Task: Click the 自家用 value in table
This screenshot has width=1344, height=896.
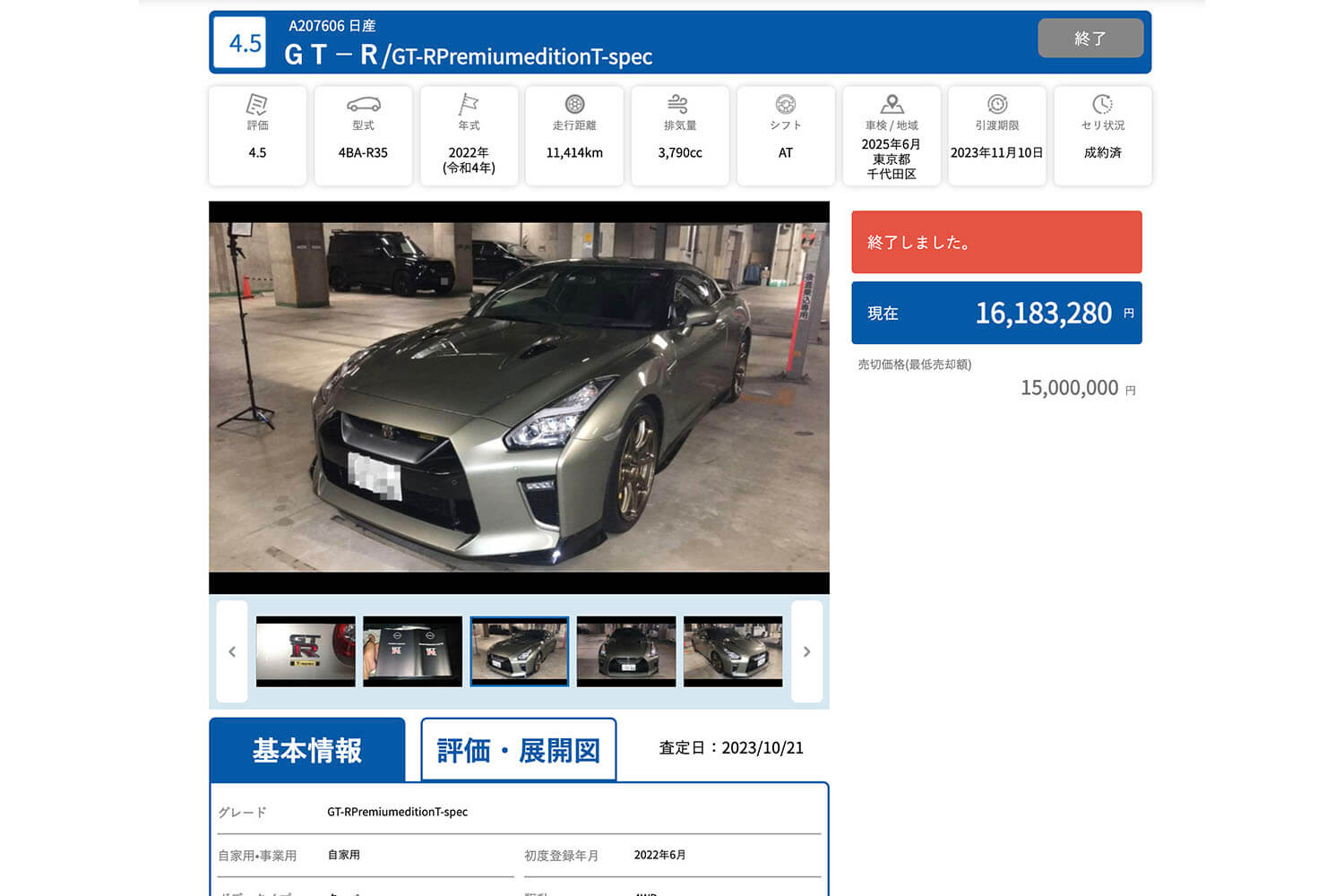Action: click(344, 855)
